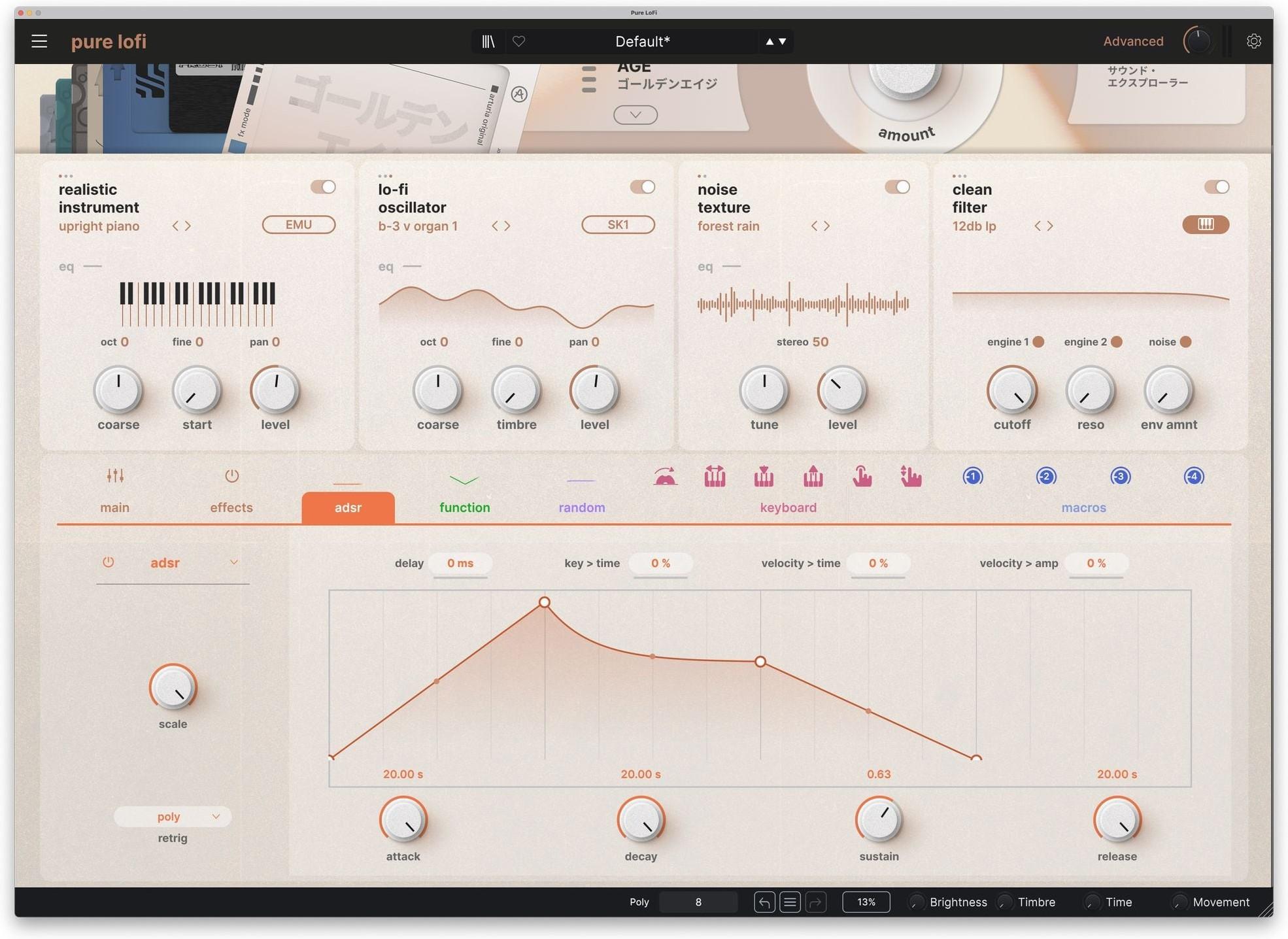Click the Macro 4 circular icon
The image size is (1288, 939).
(x=1193, y=477)
